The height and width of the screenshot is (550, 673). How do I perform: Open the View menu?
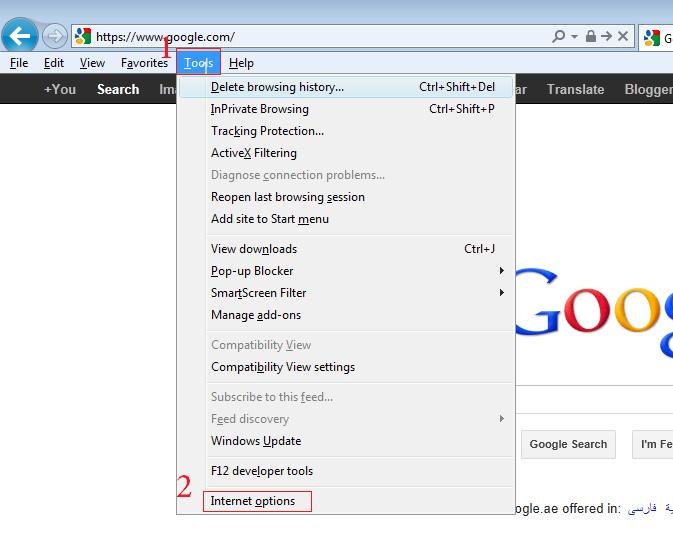coord(92,63)
